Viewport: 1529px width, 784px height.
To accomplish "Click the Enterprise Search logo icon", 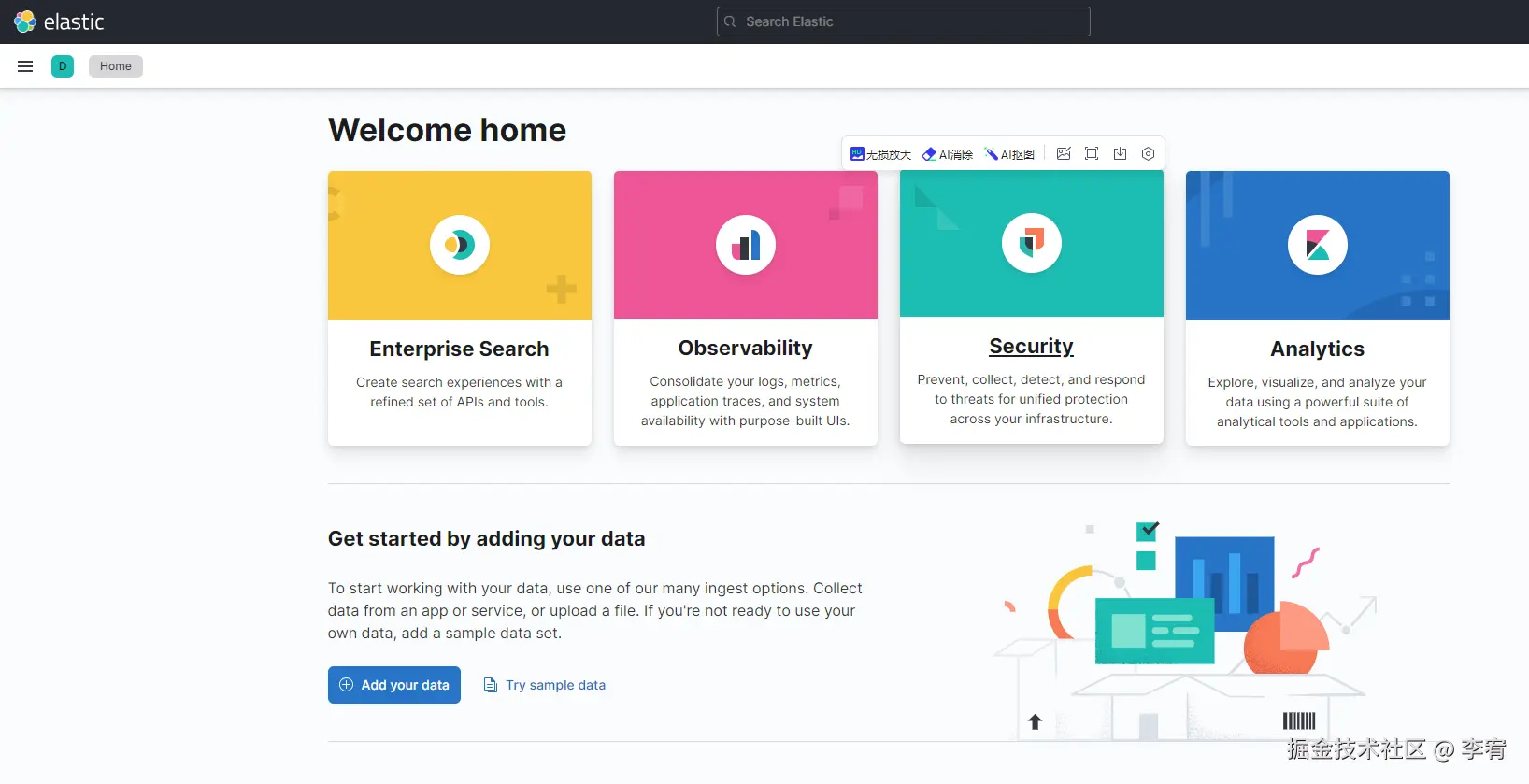I will click(x=460, y=245).
